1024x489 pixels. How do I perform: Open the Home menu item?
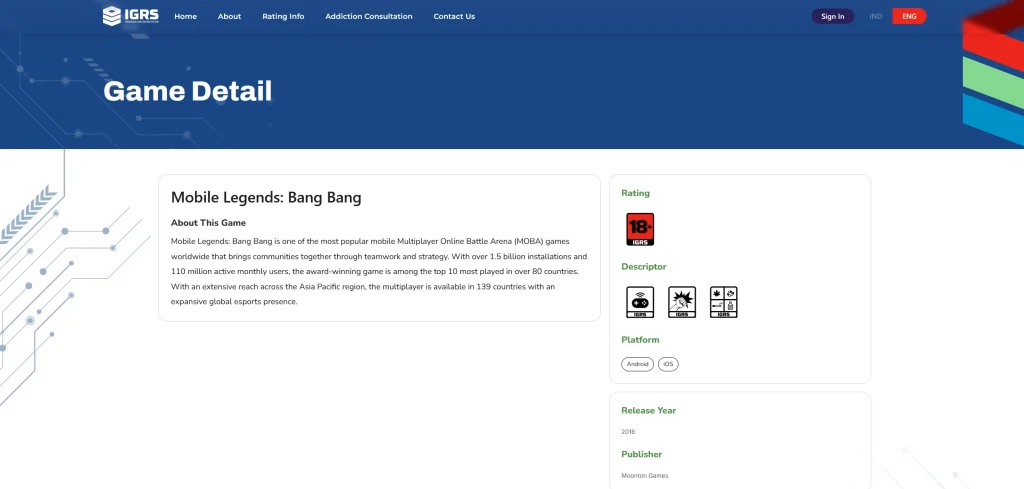(x=185, y=16)
